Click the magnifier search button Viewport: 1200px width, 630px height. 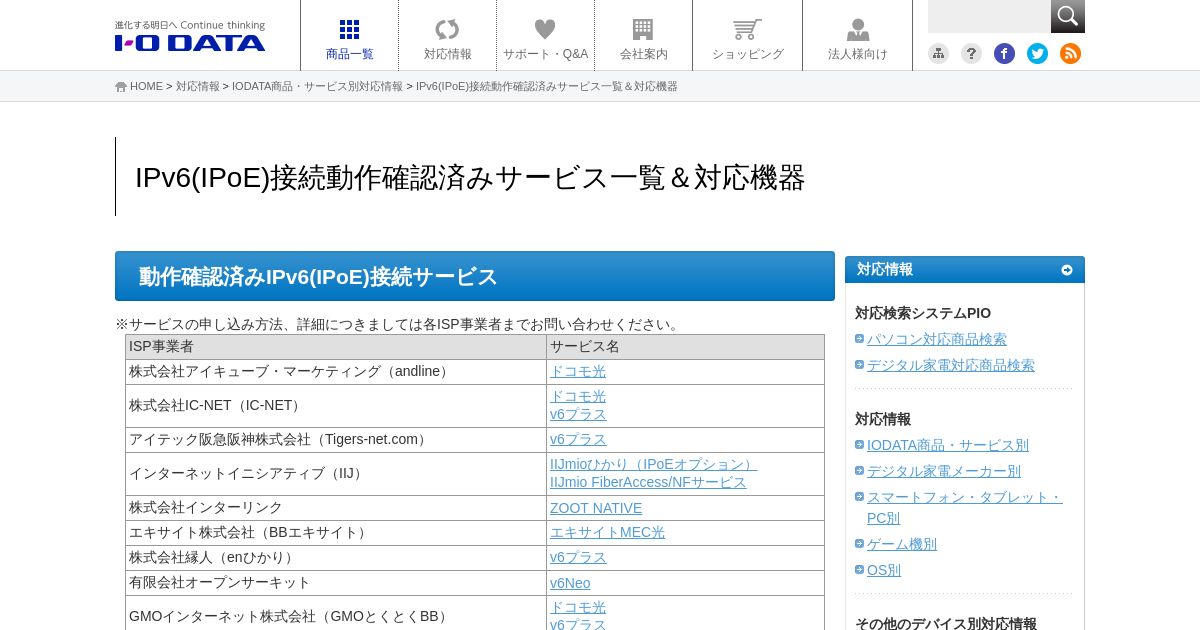tap(1068, 16)
